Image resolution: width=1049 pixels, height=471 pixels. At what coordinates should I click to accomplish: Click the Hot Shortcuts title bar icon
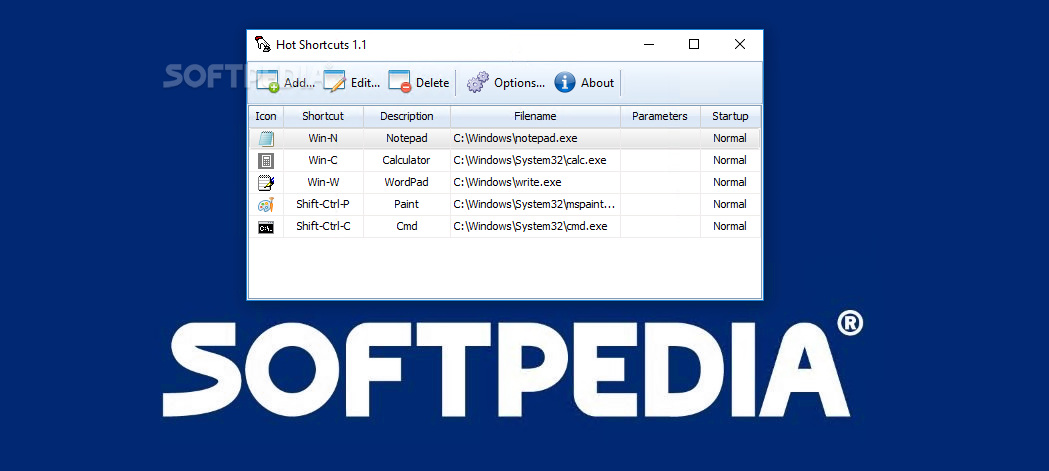click(x=262, y=45)
